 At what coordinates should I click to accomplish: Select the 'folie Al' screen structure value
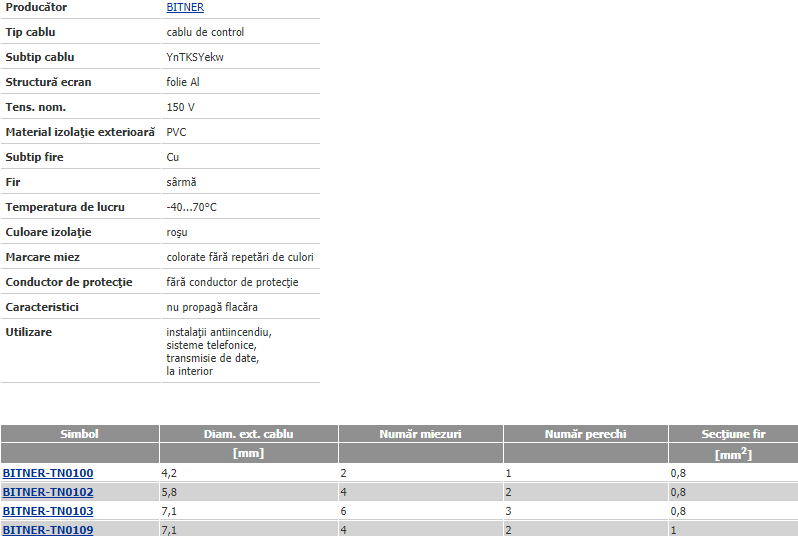pyautogui.click(x=183, y=82)
